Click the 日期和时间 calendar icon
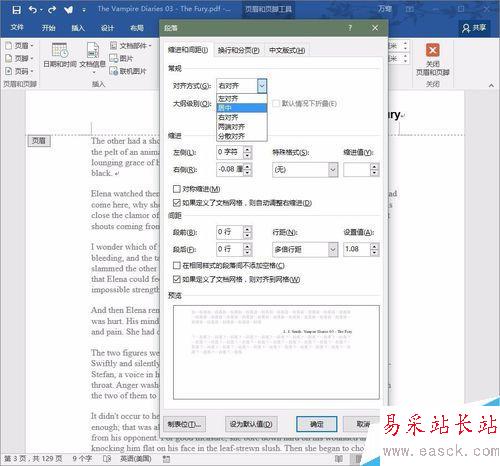Screen dimensions: 500x466 pos(60,50)
